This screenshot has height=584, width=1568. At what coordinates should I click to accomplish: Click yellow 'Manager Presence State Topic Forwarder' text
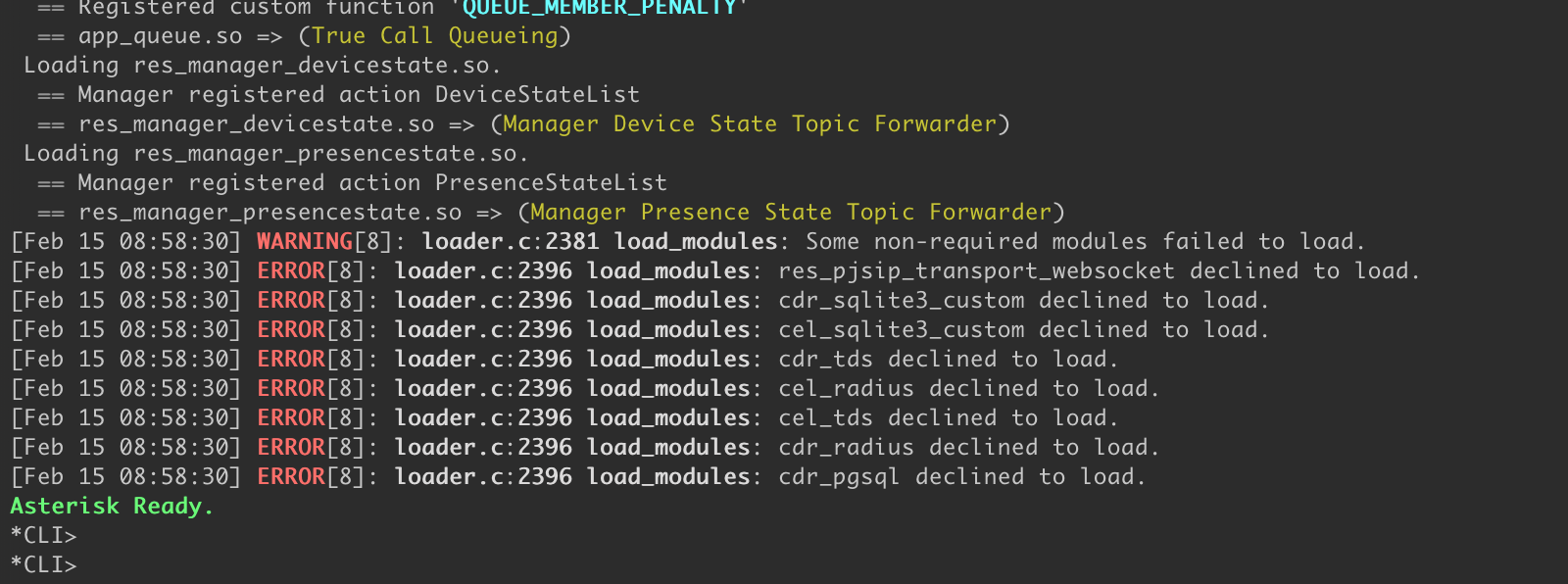pos(791,213)
